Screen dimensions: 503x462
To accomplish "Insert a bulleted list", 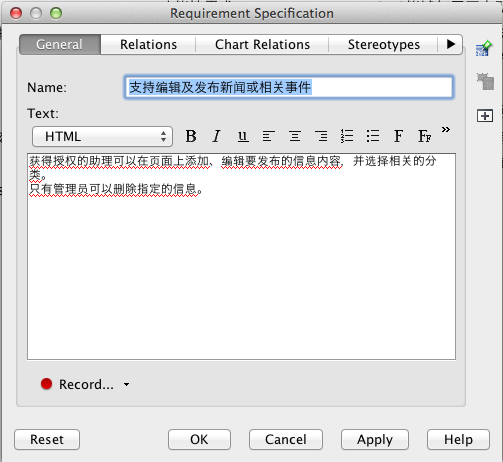I will [373, 136].
